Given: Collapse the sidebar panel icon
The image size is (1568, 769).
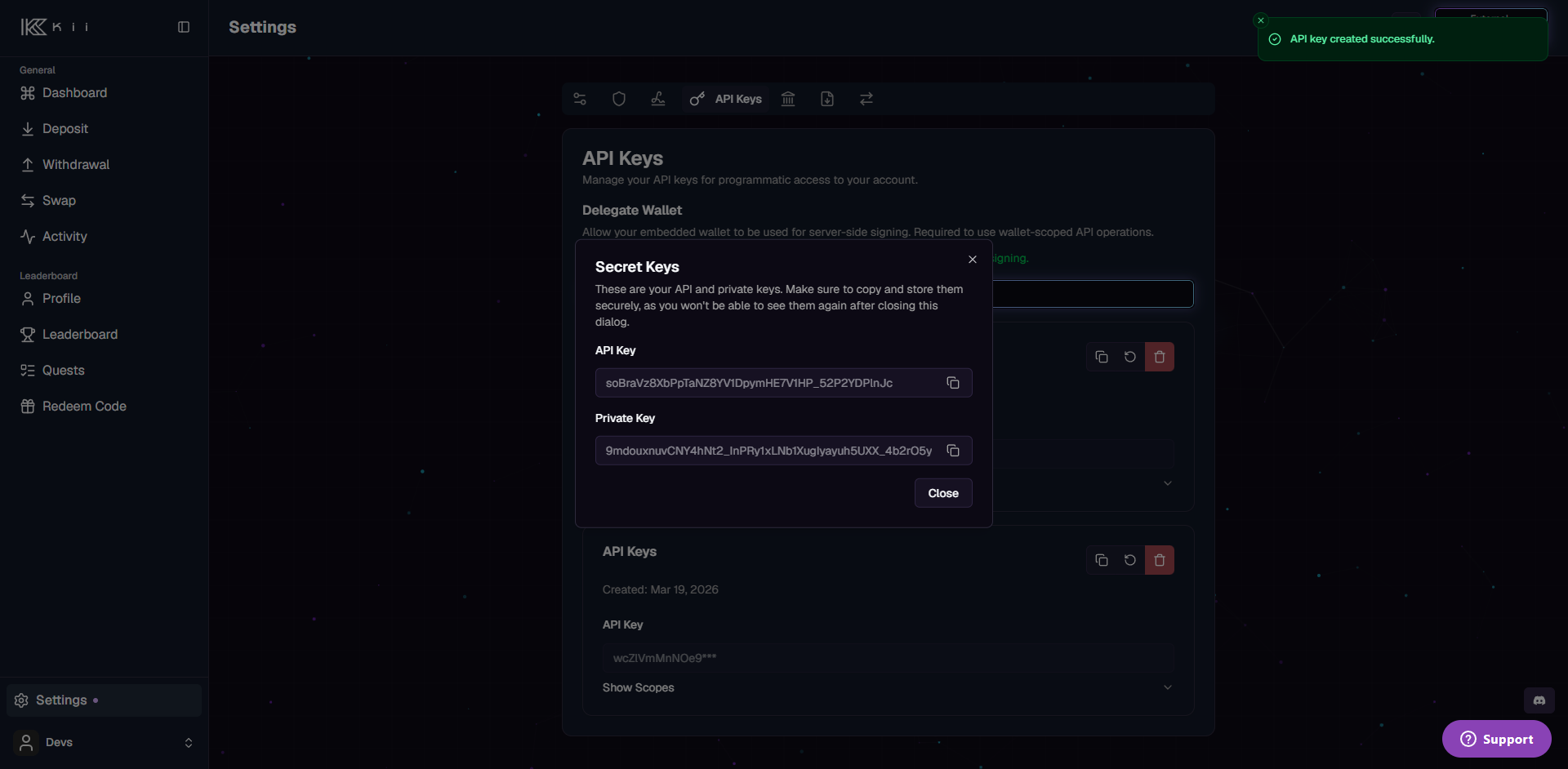Looking at the screenshot, I should [184, 27].
